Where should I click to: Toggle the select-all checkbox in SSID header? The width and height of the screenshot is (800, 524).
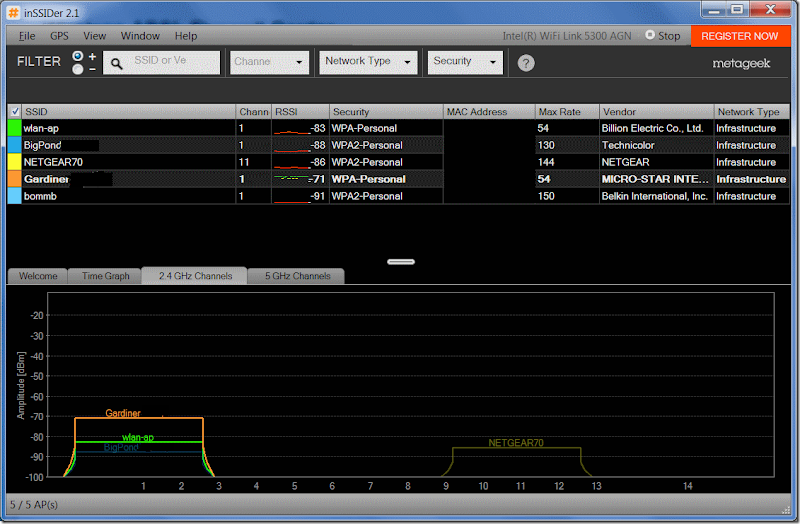(x=15, y=111)
